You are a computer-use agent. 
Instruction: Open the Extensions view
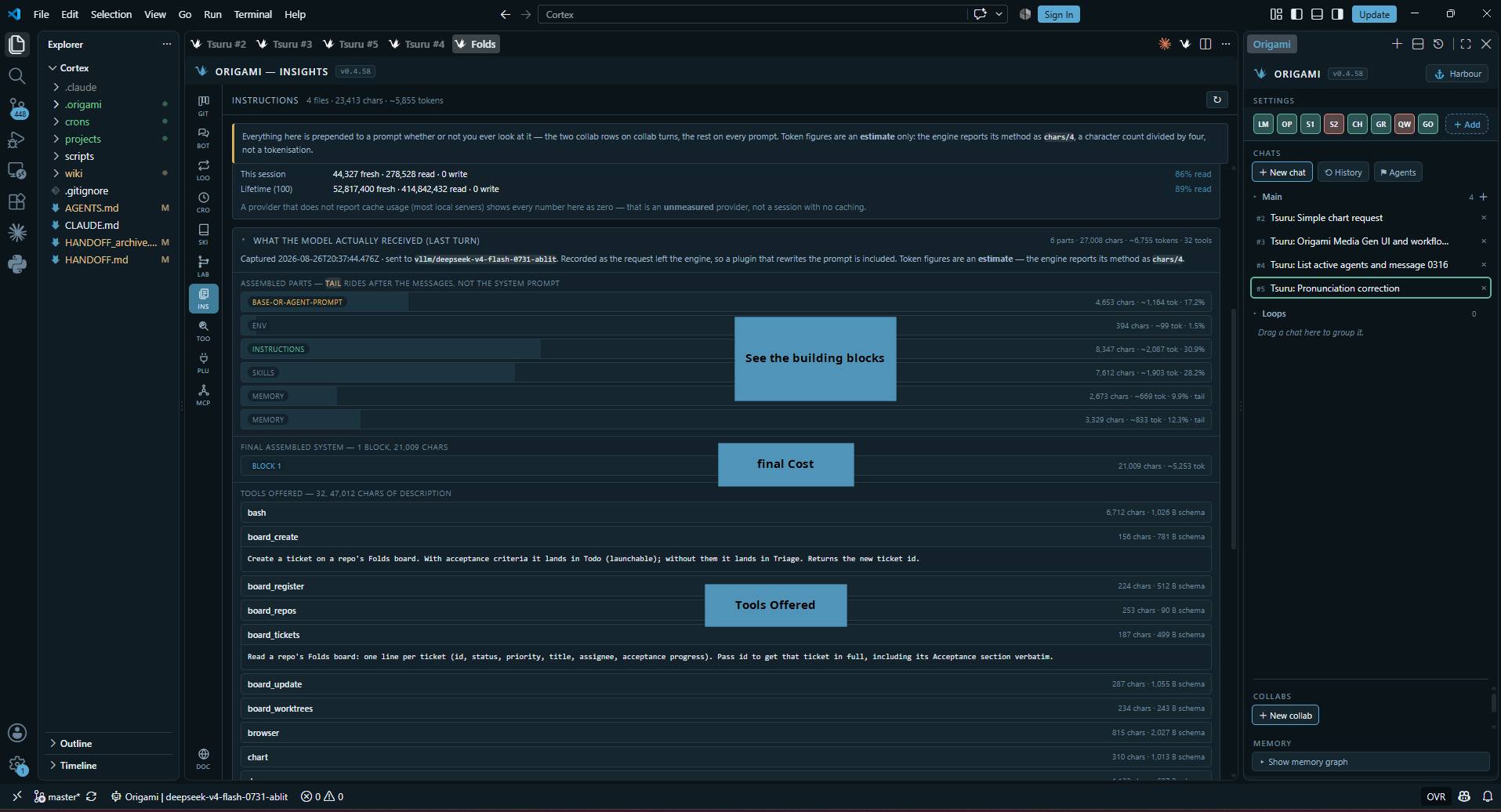(x=16, y=201)
